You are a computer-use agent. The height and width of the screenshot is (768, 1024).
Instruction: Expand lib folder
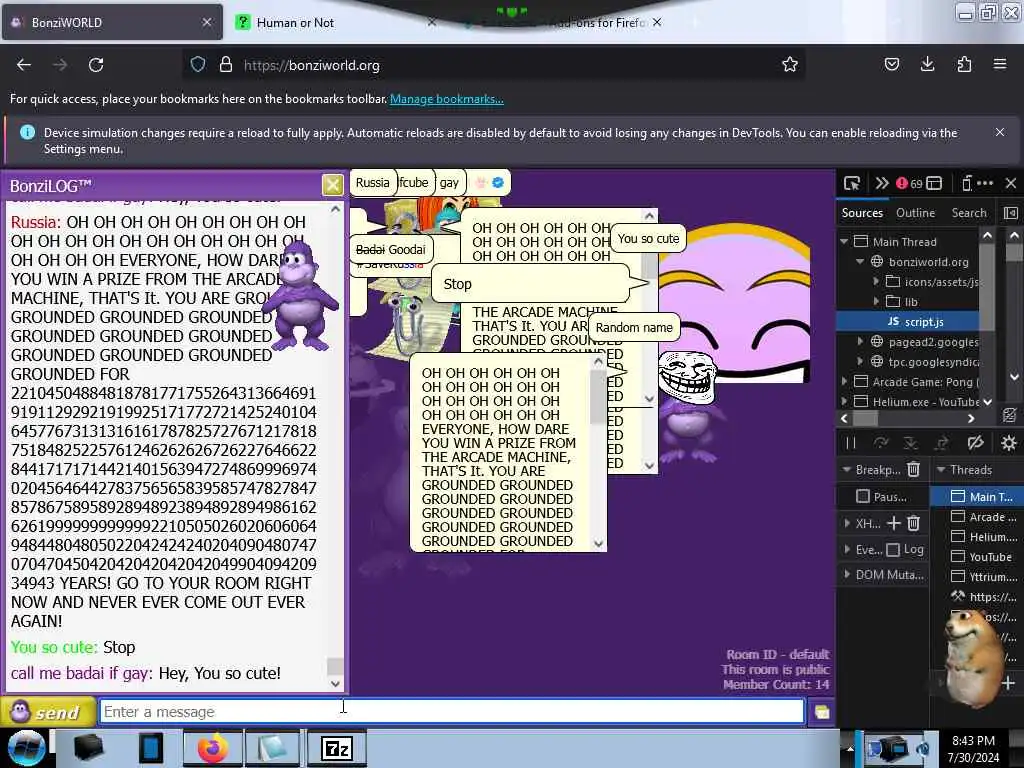point(876,302)
